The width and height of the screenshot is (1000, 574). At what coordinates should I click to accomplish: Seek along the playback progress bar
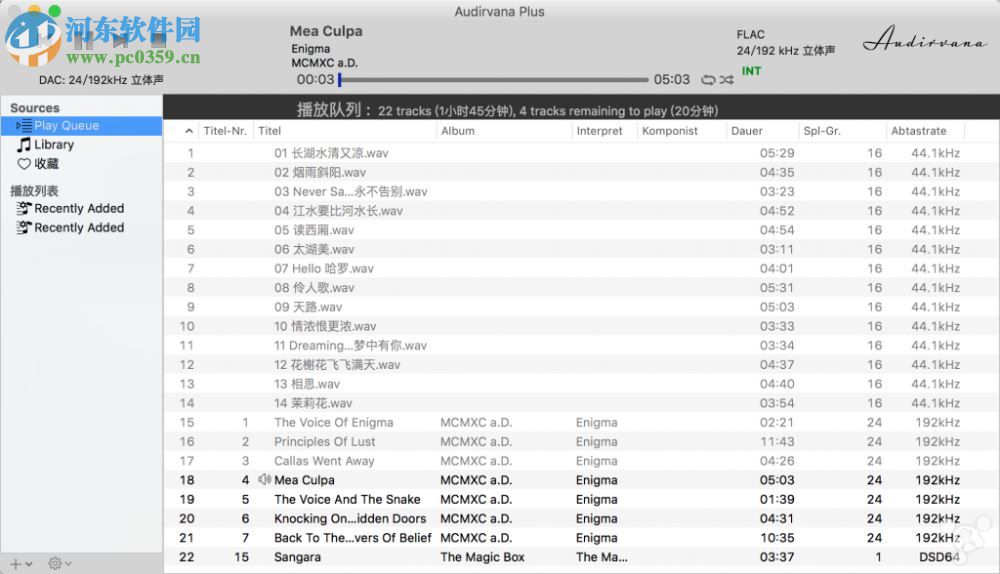(494, 80)
